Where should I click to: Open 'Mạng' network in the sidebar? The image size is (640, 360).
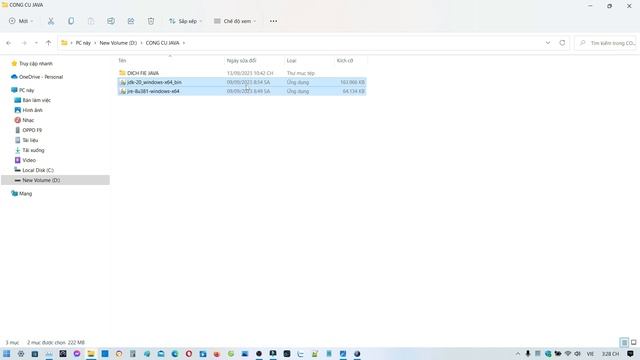point(25,193)
